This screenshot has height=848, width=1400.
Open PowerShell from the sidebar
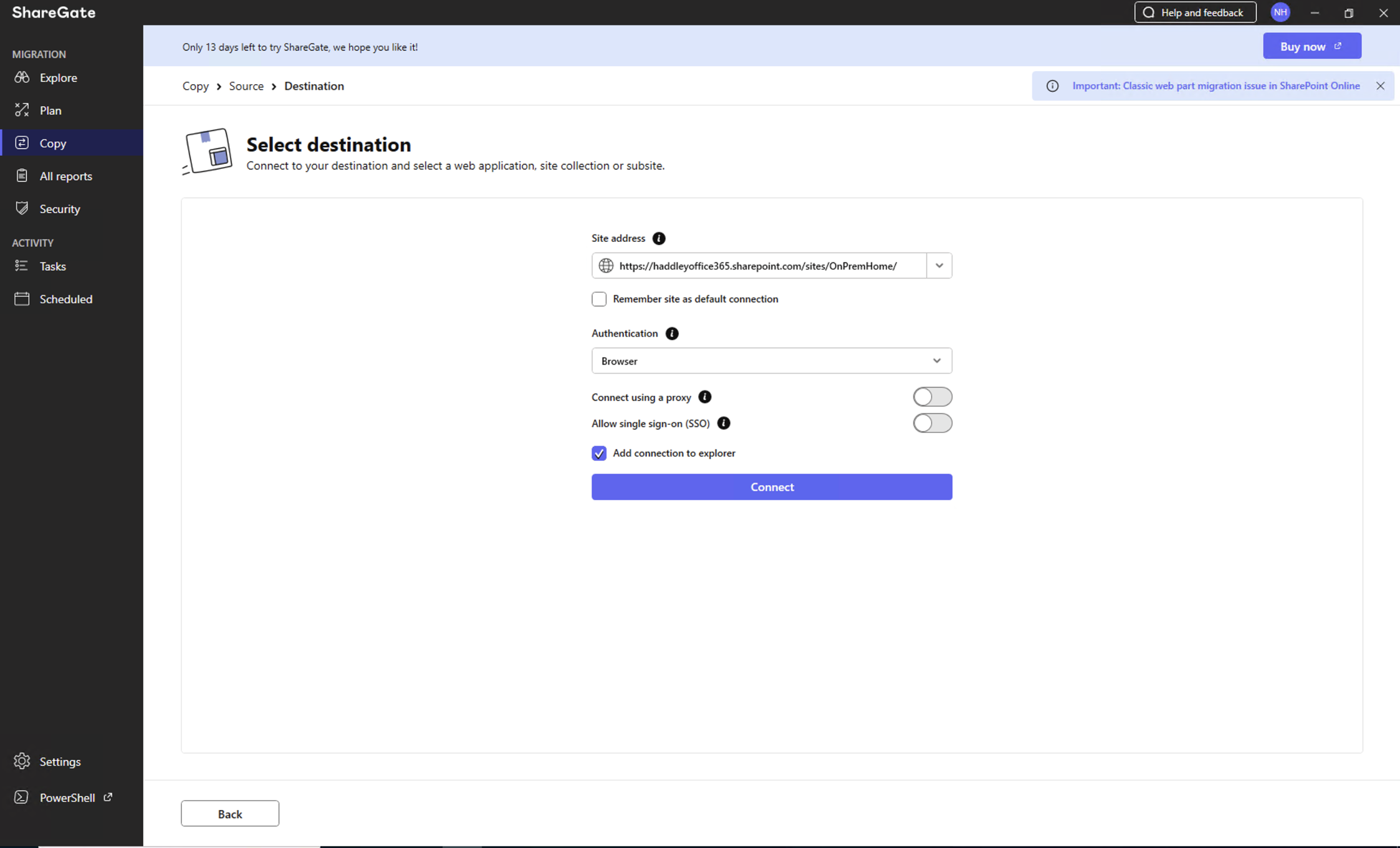tap(72, 797)
